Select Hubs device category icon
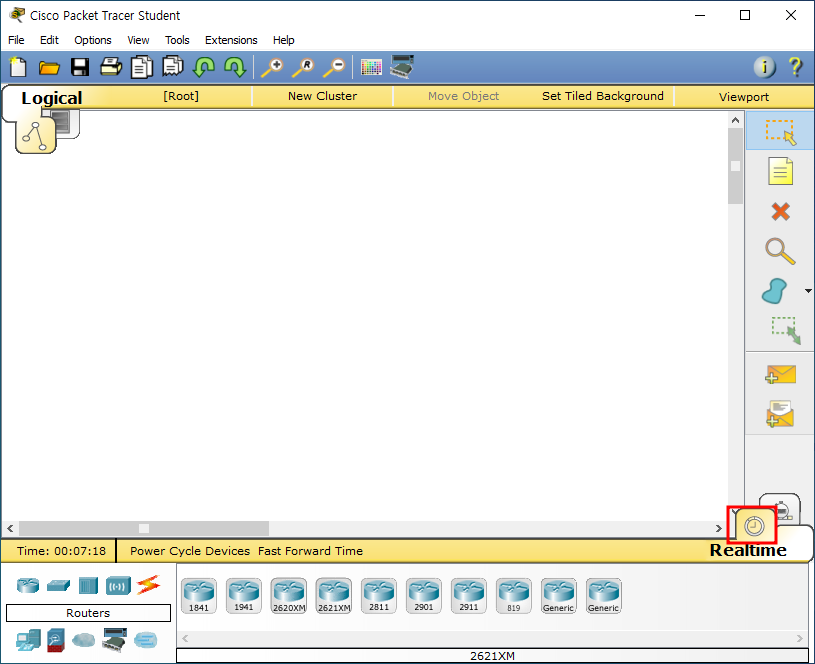This screenshot has width=815, height=664. [88, 585]
